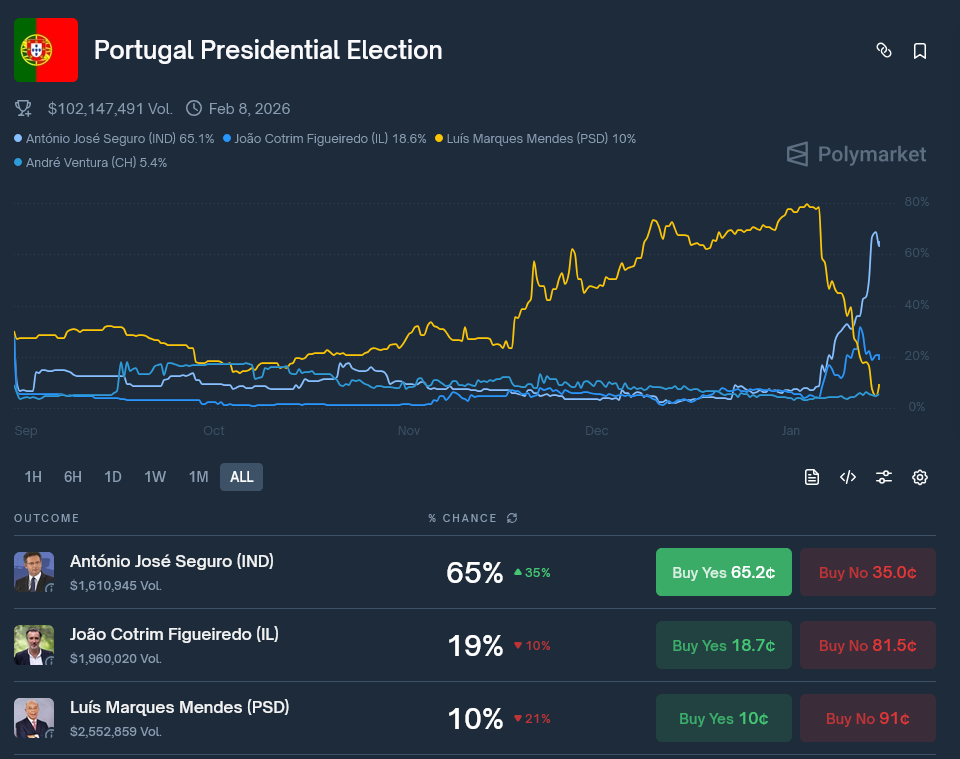Buy Yes on João Cotrim Figueiredo

click(723, 645)
